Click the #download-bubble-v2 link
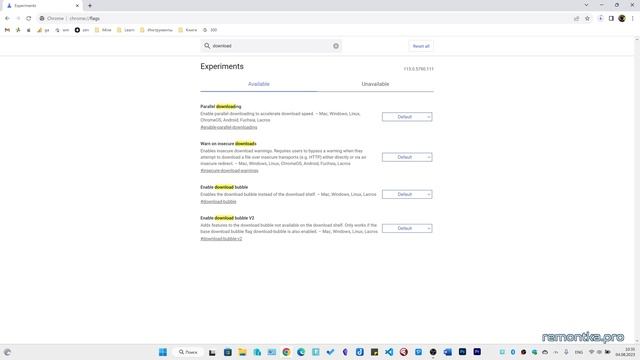 point(221,239)
